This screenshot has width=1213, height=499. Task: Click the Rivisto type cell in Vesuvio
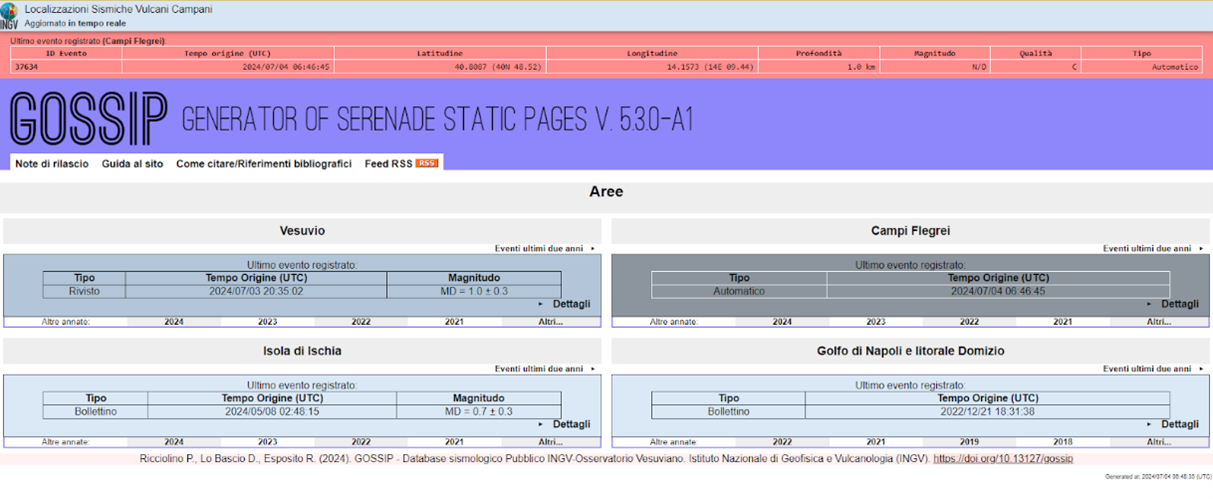point(84,291)
